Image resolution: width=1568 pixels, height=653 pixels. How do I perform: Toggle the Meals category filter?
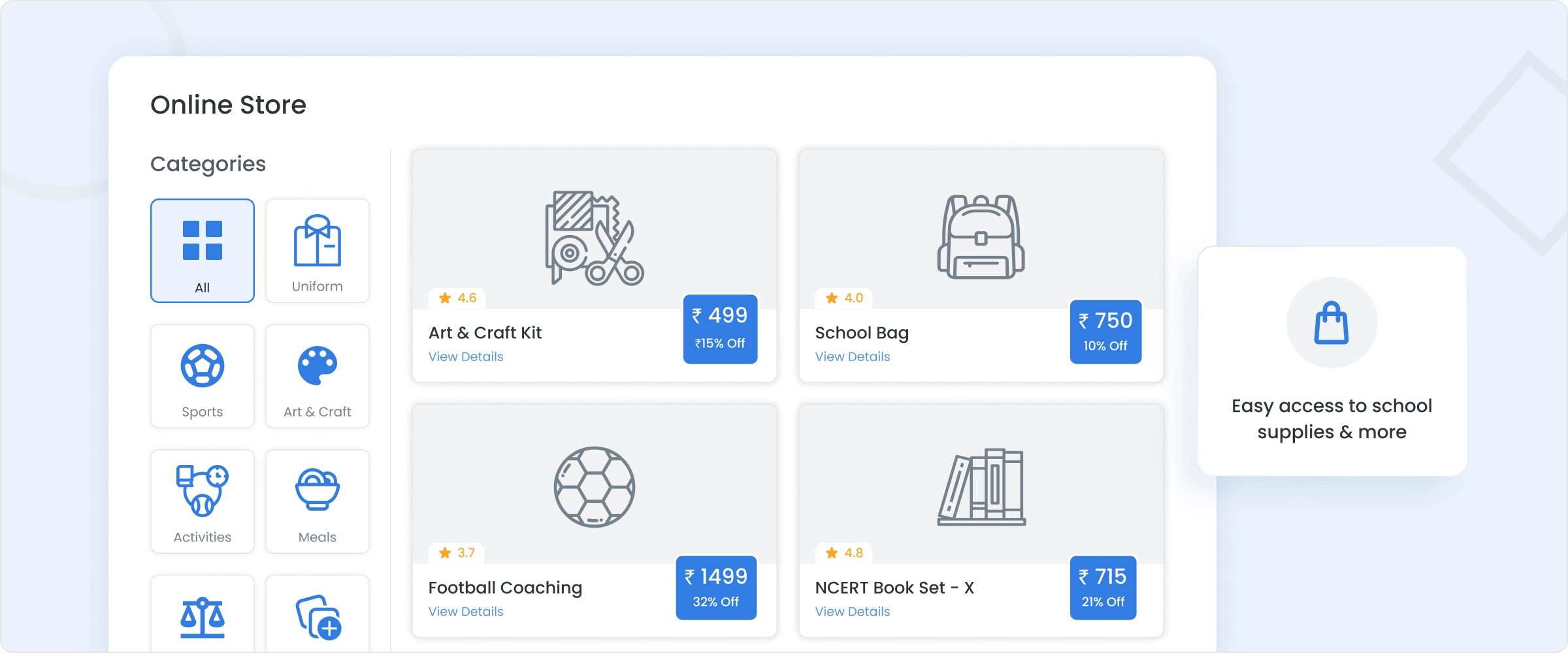point(318,502)
